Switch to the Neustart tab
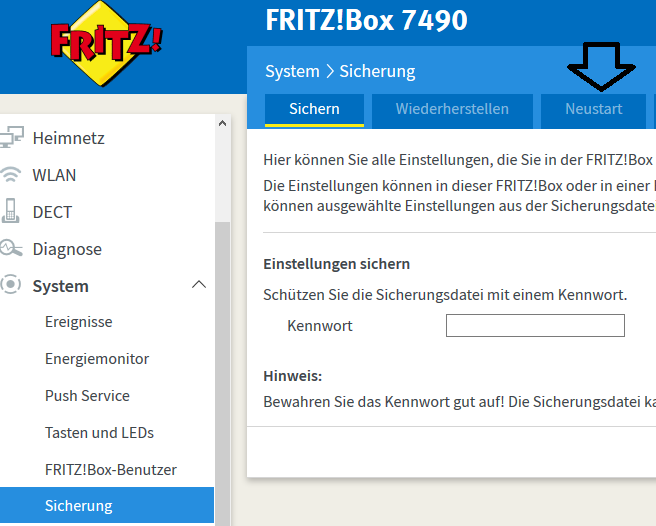The width and height of the screenshot is (656, 526). [x=594, y=110]
